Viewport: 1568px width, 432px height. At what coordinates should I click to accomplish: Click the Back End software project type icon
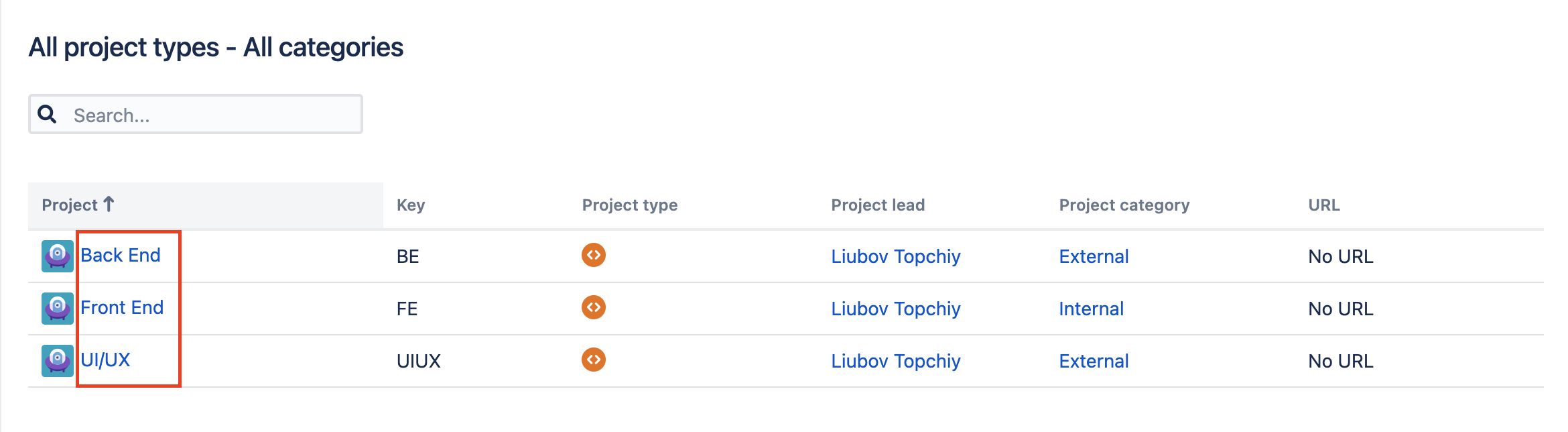tap(594, 256)
